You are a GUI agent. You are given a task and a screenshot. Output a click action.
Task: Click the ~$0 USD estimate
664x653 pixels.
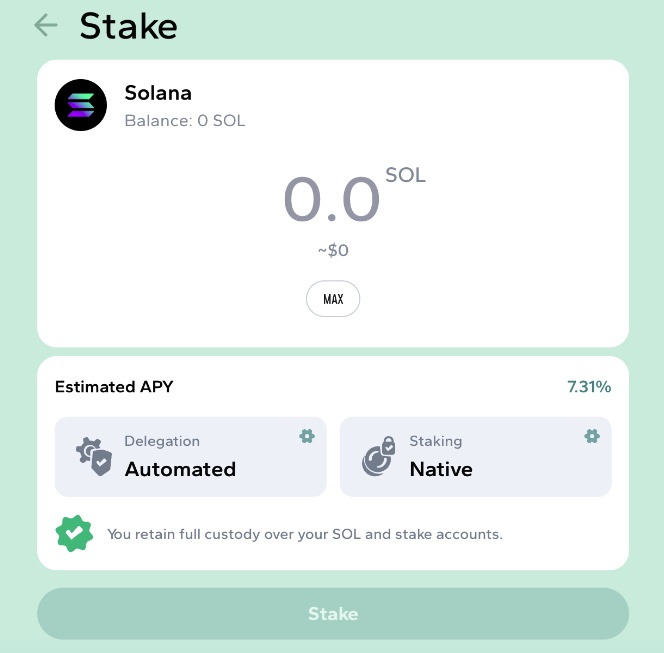tap(332, 251)
